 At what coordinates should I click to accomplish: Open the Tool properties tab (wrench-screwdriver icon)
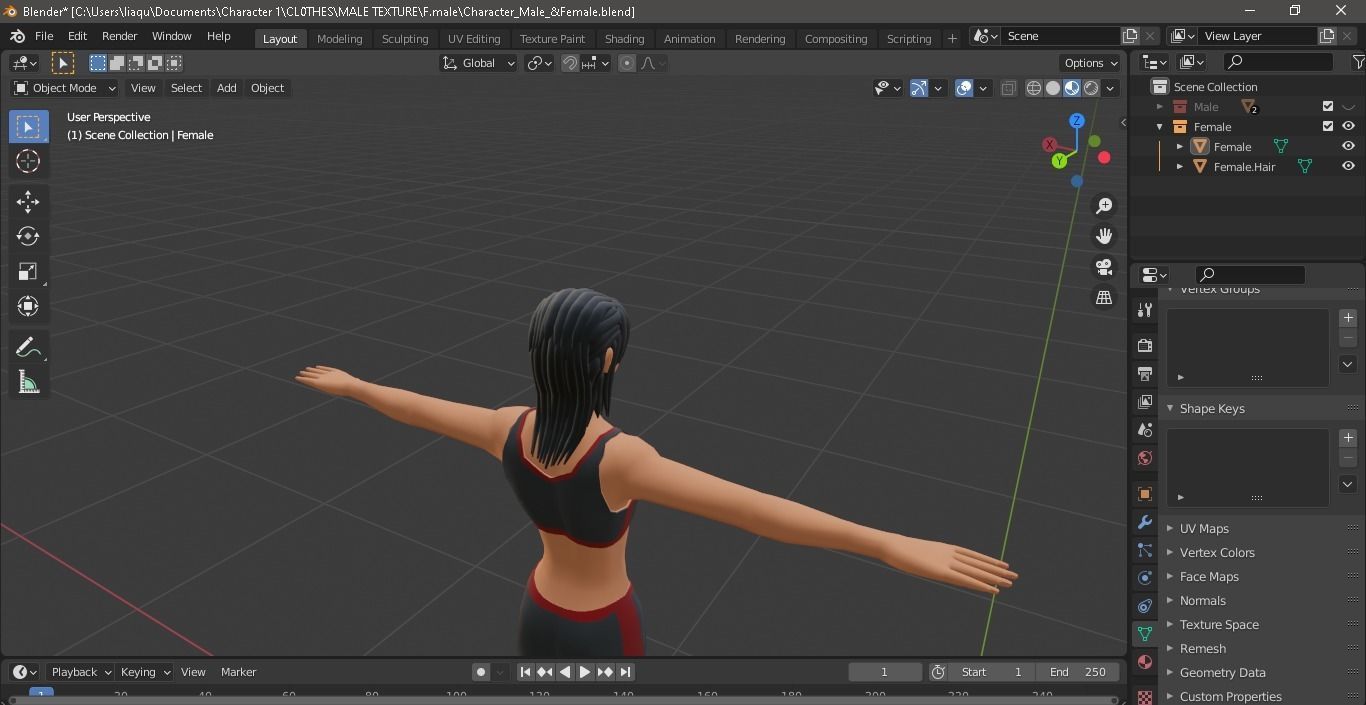[x=1145, y=310]
